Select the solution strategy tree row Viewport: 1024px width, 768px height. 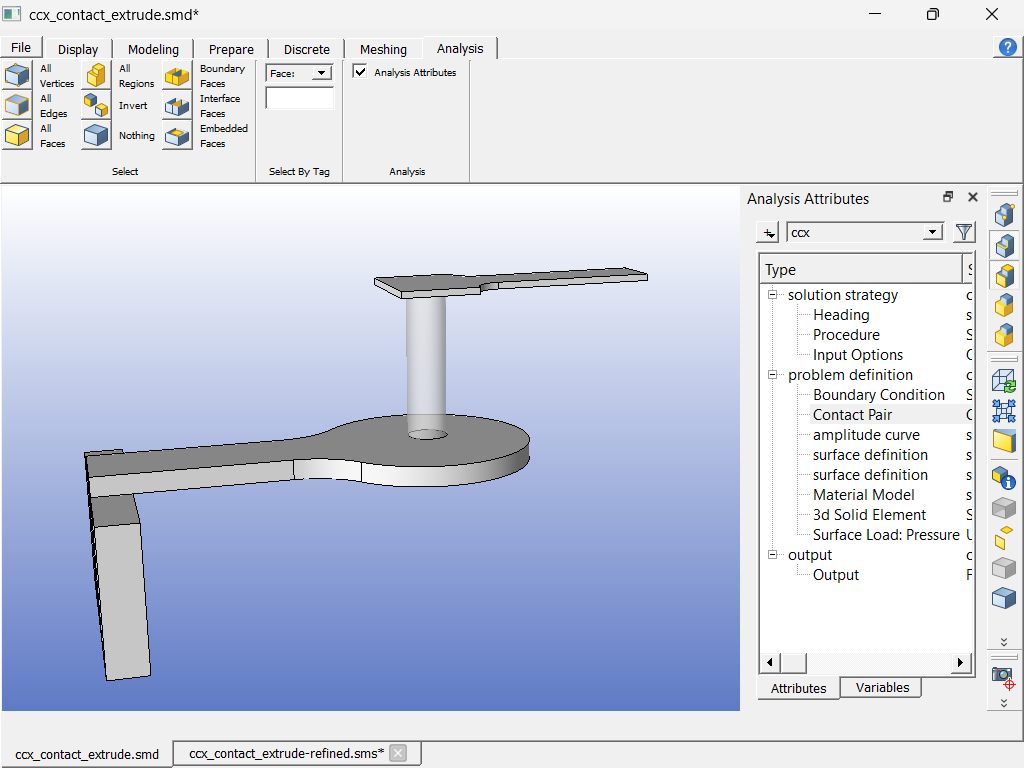point(842,295)
